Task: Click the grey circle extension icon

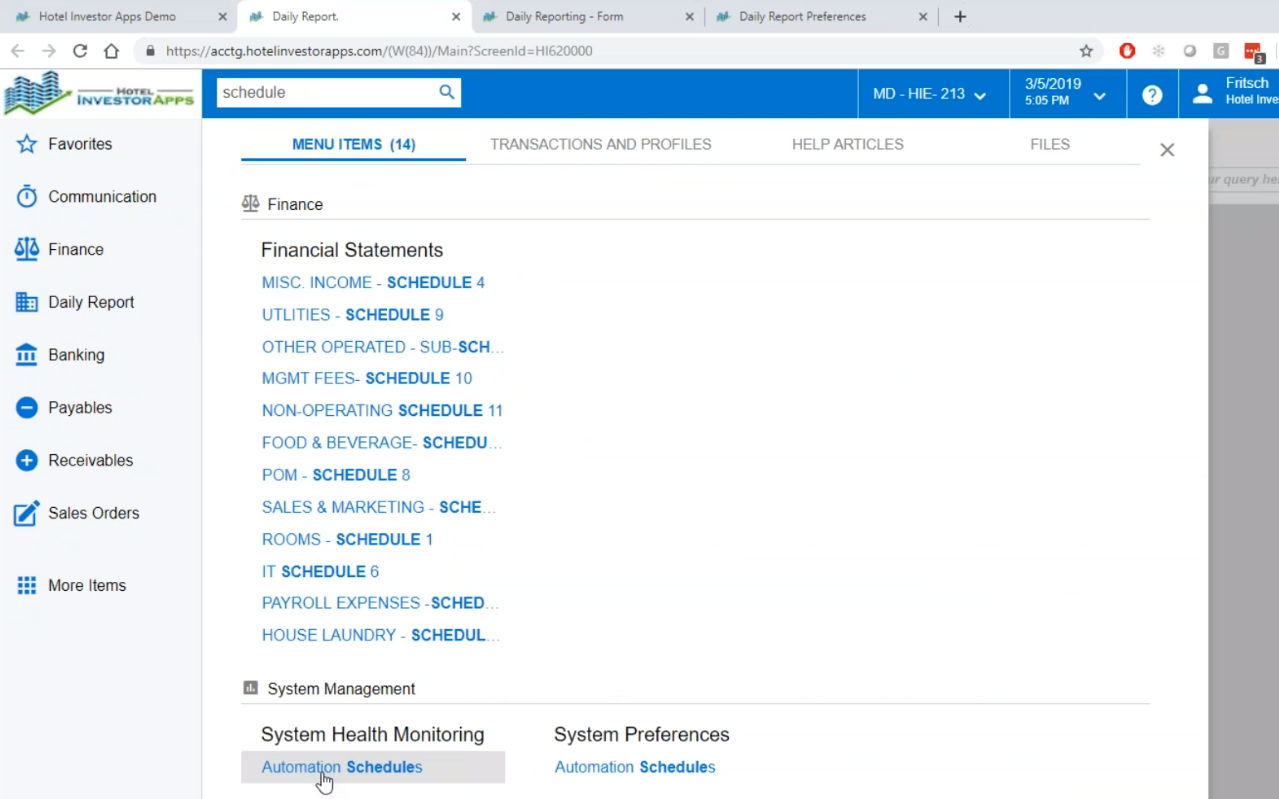Action: coord(1190,51)
